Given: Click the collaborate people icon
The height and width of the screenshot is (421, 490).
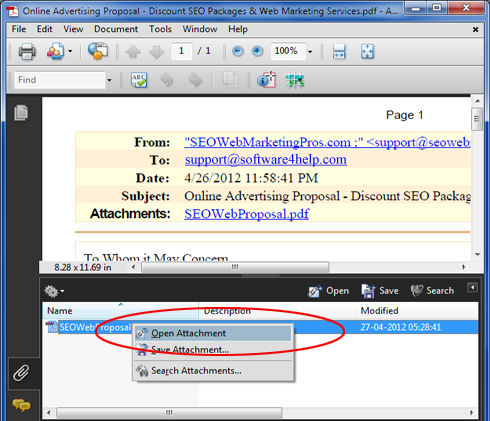Looking at the screenshot, I should [x=56, y=52].
